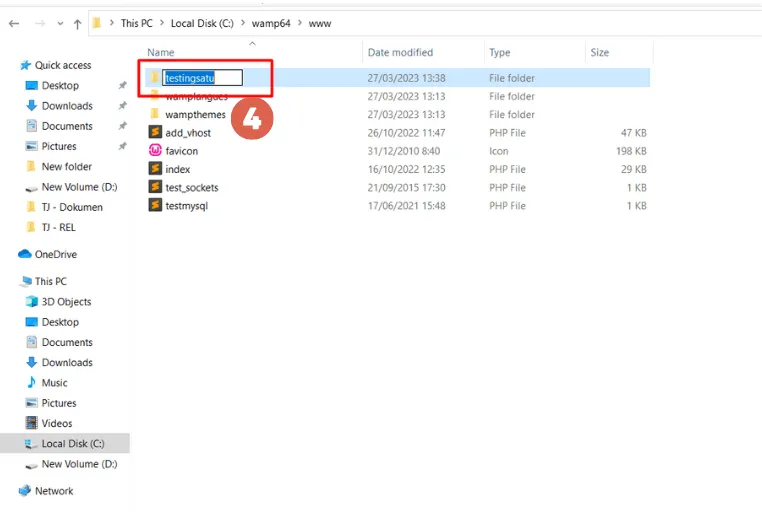Click the Videos film icon
762x512 pixels.
click(31, 423)
